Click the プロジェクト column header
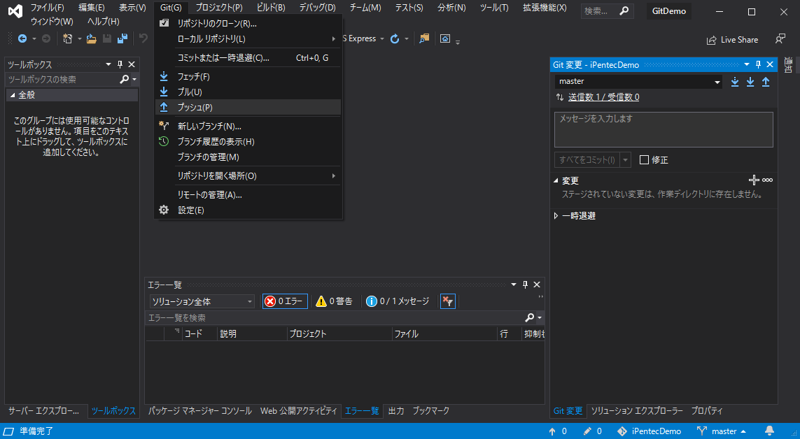The width and height of the screenshot is (800, 439). coord(338,334)
